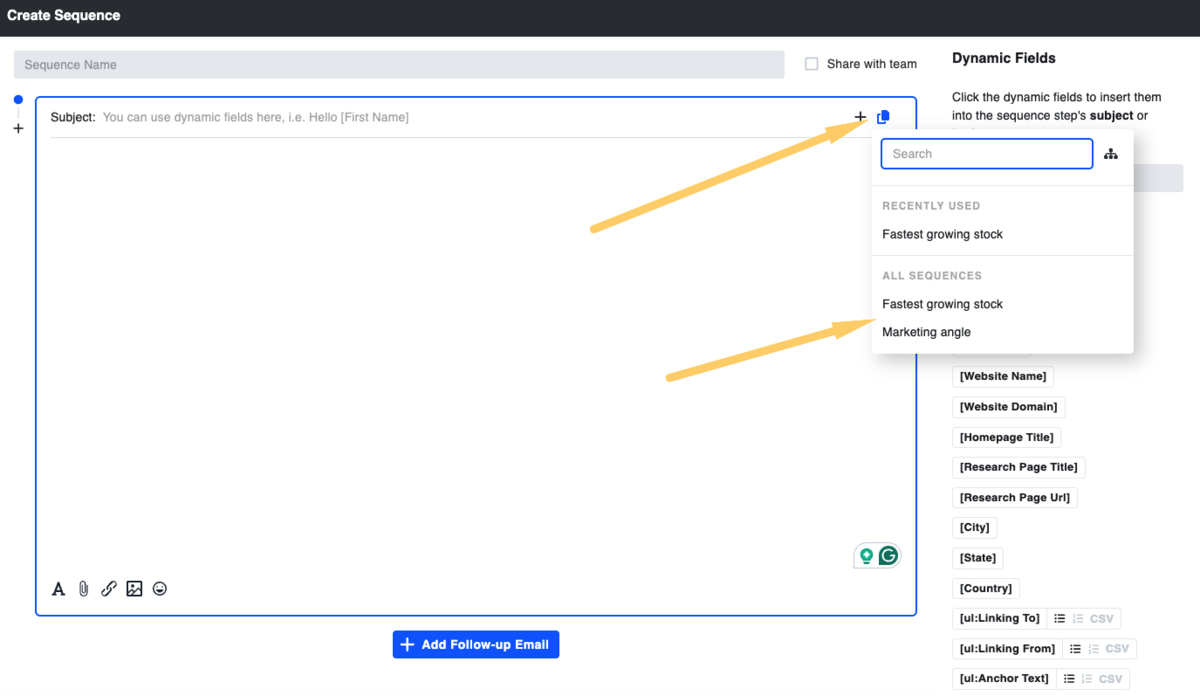Open the emoji picker smiley icon
Image resolution: width=1200 pixels, height=696 pixels.
(x=160, y=589)
